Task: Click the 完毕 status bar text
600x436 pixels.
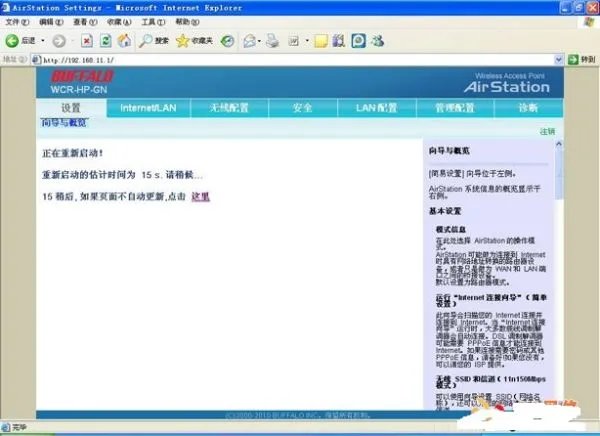Action: 20,427
